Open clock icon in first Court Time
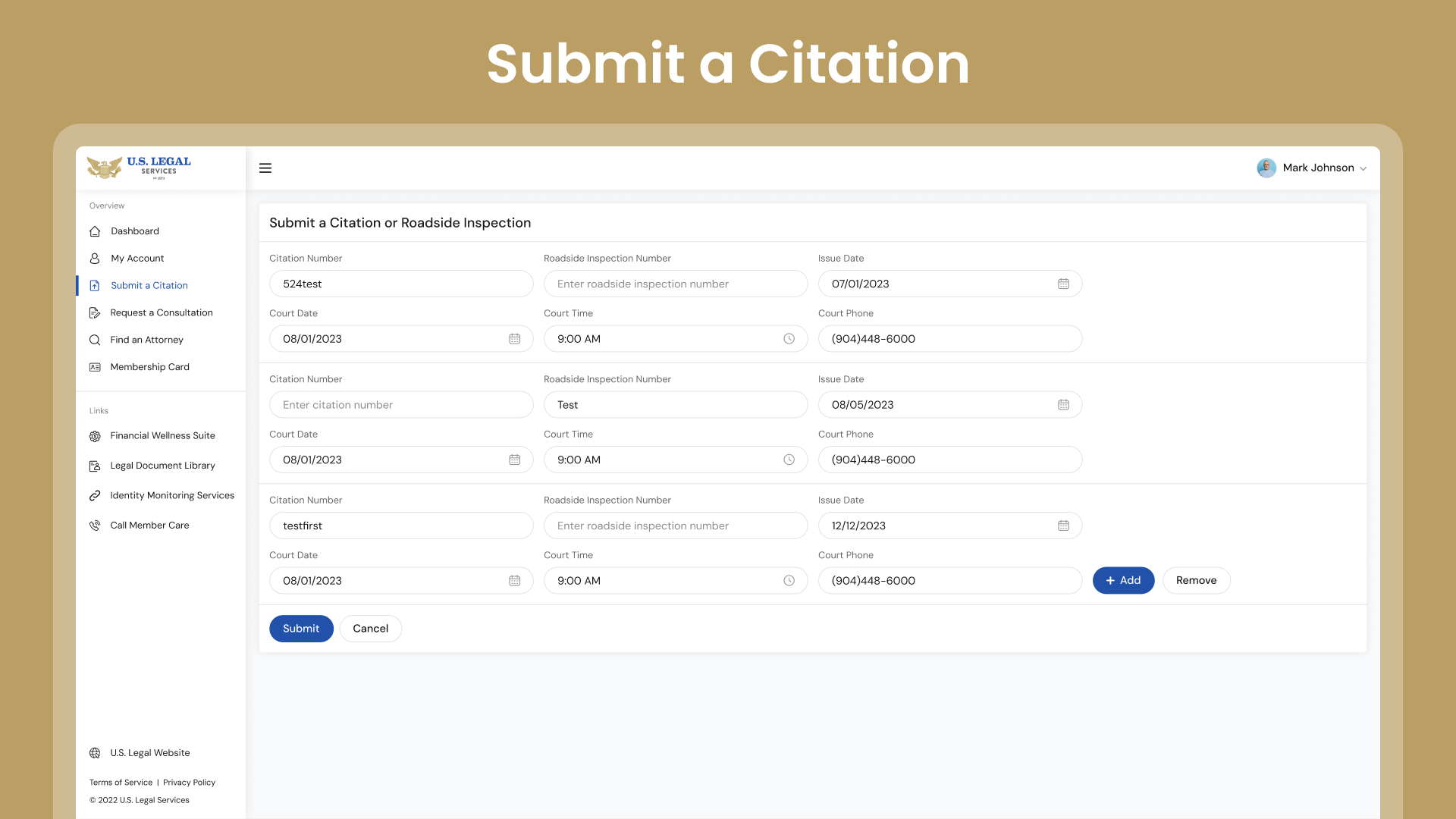 click(x=789, y=339)
